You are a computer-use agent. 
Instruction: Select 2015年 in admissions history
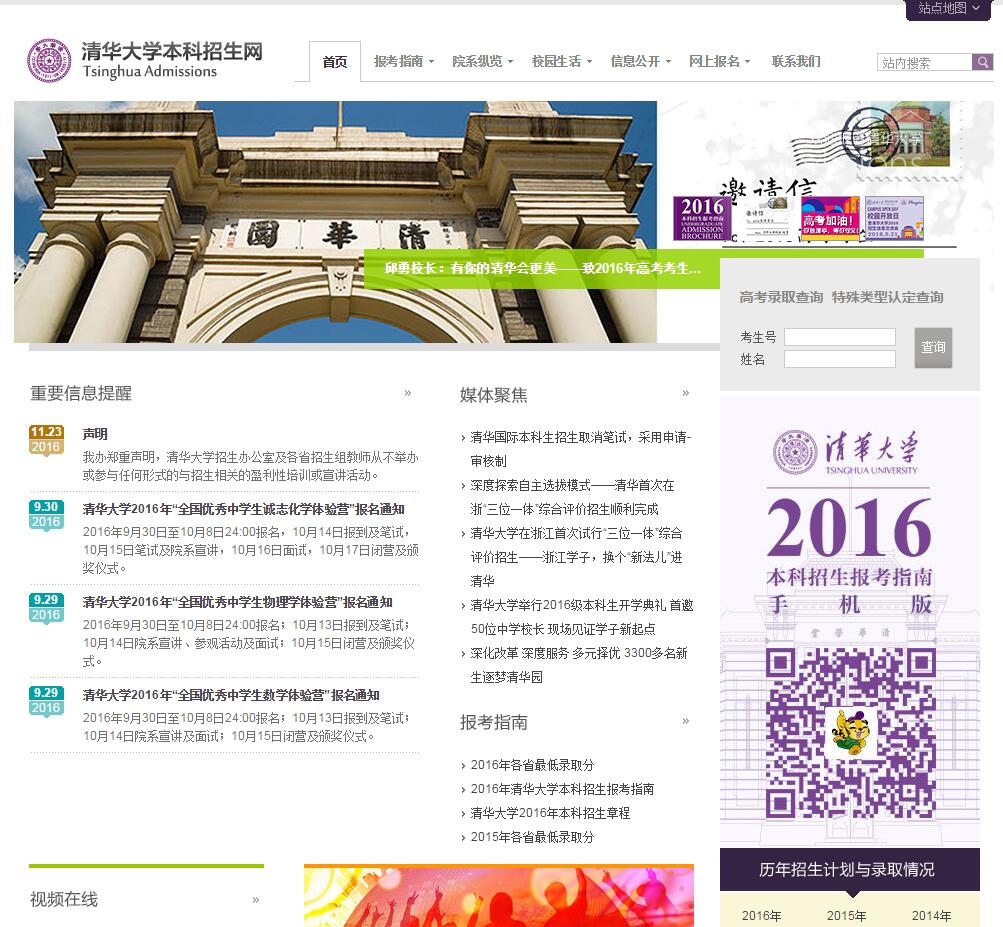coord(846,915)
